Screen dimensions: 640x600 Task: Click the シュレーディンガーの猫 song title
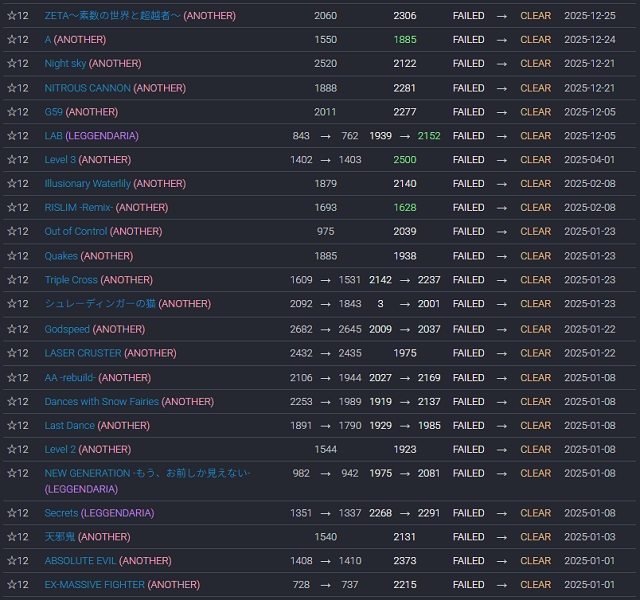(x=100, y=304)
